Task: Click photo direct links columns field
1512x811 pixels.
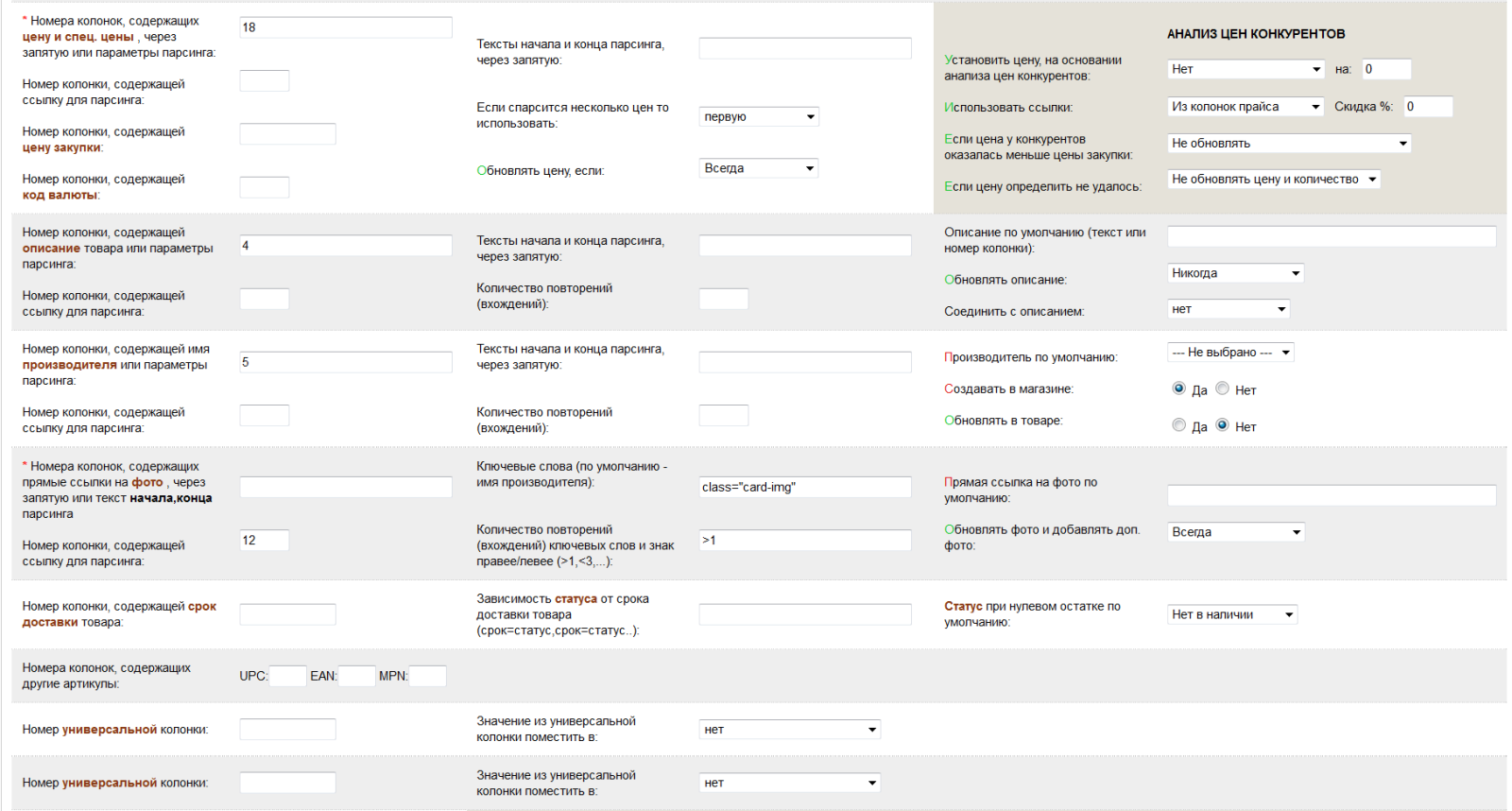Action: (x=346, y=487)
